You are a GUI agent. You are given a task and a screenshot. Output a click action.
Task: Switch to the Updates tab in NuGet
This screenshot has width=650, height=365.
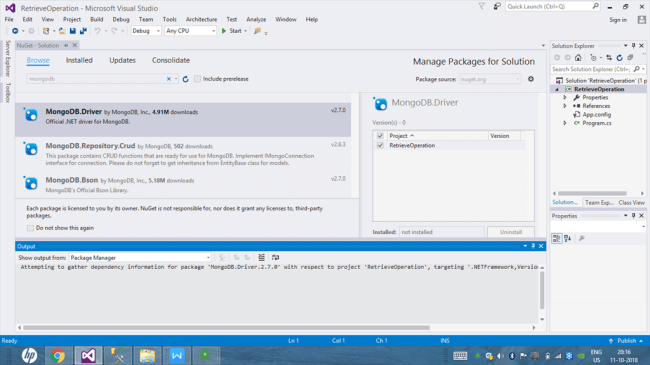click(122, 60)
